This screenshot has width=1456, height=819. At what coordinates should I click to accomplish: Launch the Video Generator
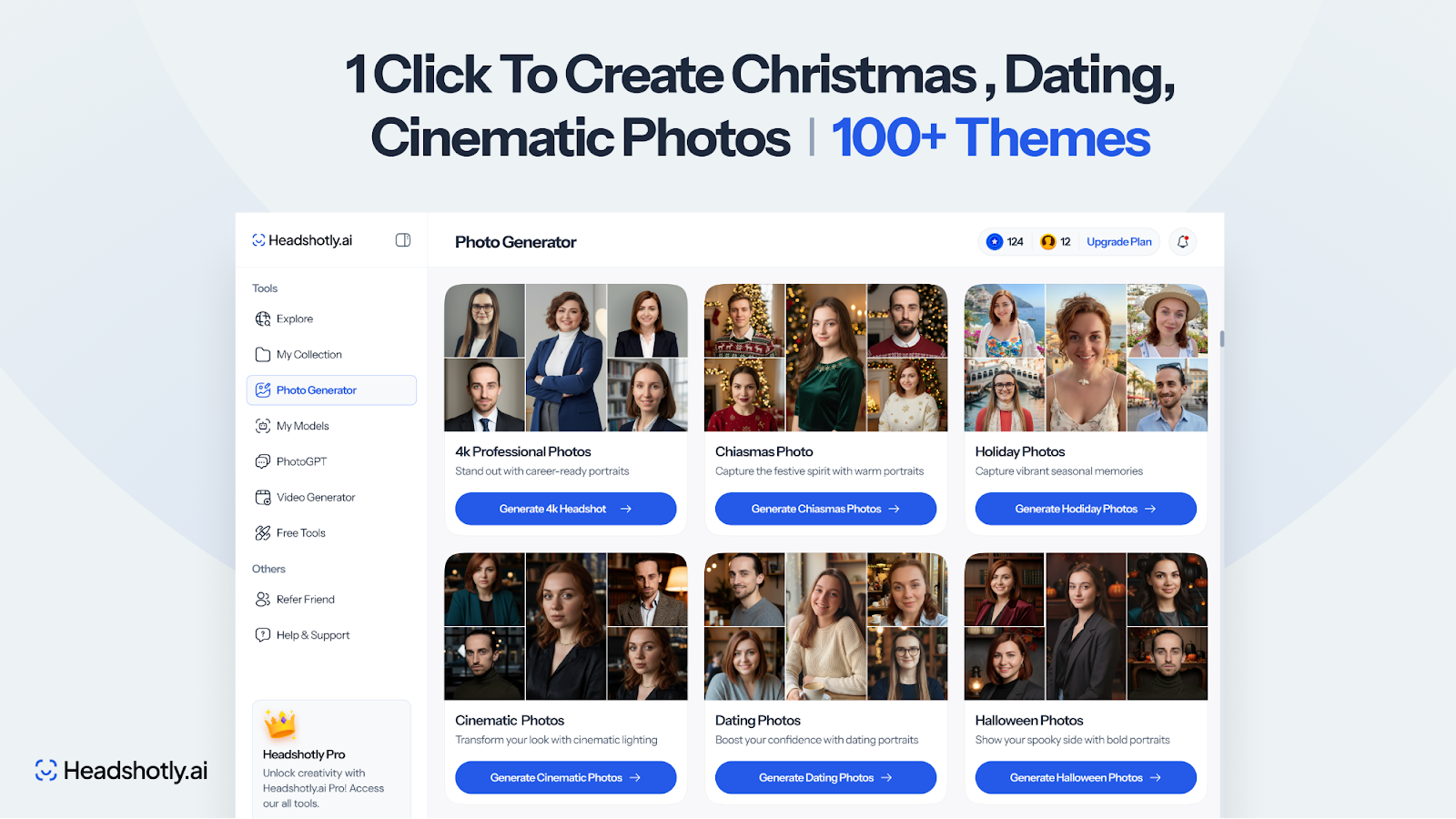(x=315, y=497)
